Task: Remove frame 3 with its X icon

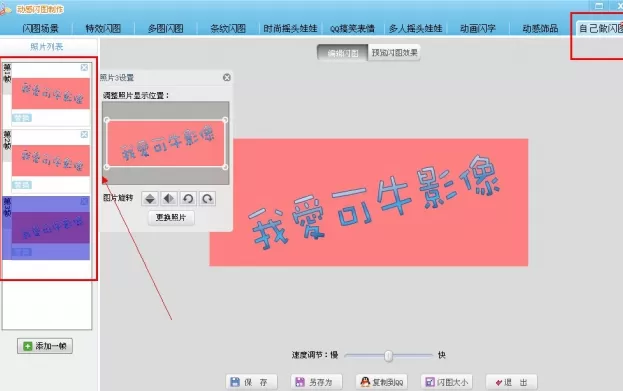Action: [84, 202]
